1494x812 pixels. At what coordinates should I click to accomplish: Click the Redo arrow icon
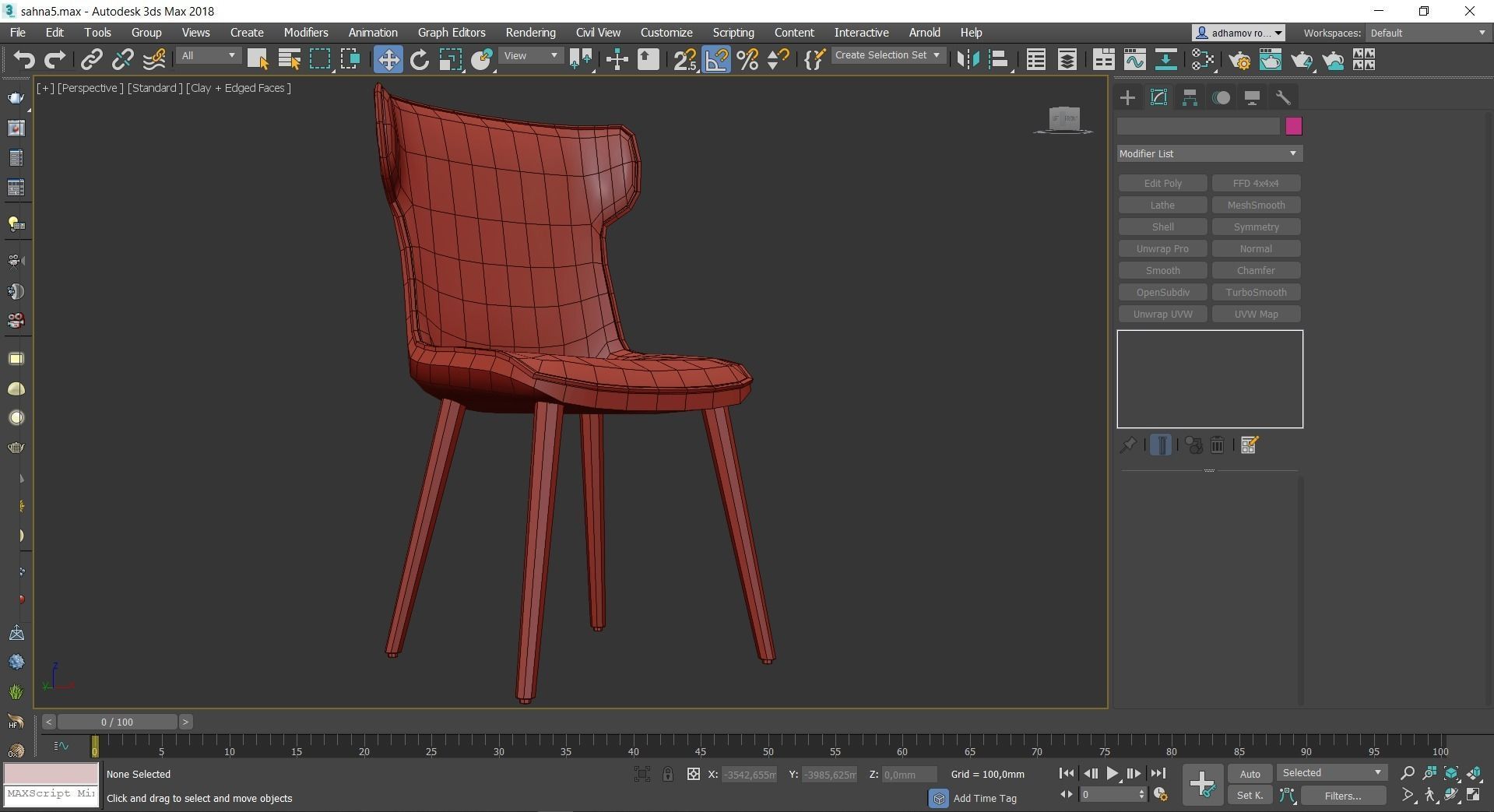[x=55, y=60]
